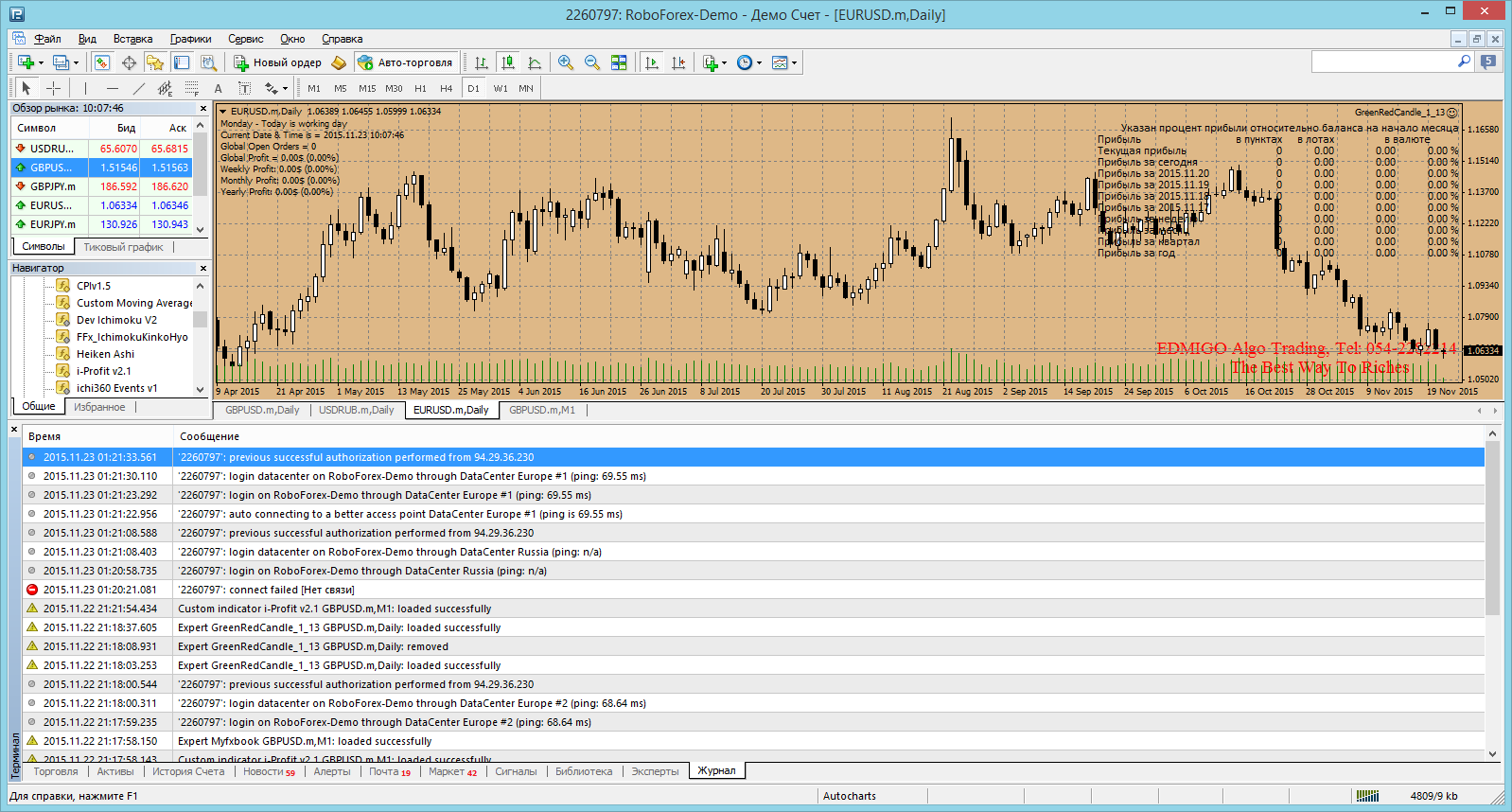Viewport: 1512px width, 812px height.
Task: Toggle Авто-торговля auto trading button
Action: coord(406,62)
